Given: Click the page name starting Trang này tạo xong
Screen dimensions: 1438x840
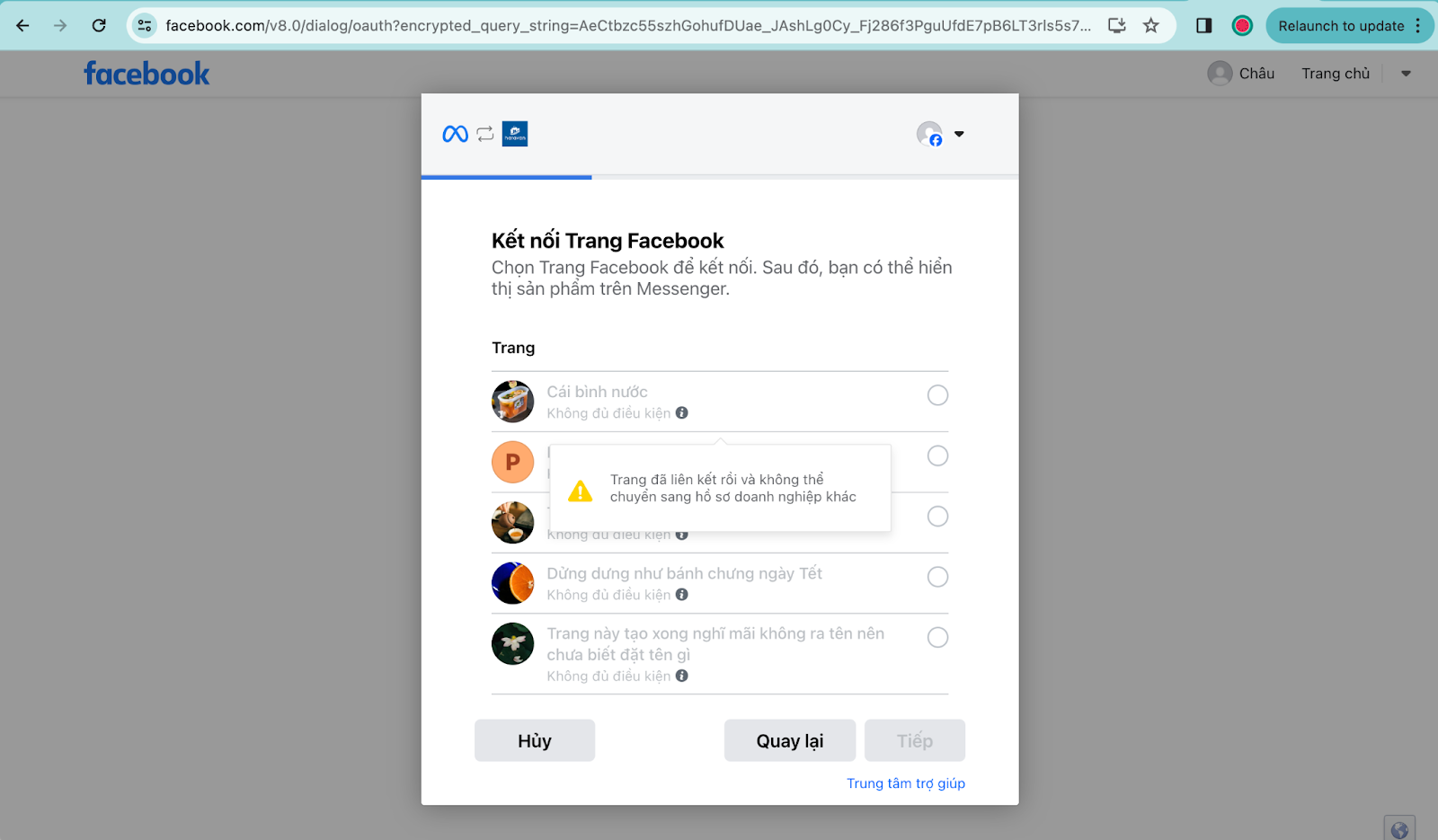Looking at the screenshot, I should (715, 644).
